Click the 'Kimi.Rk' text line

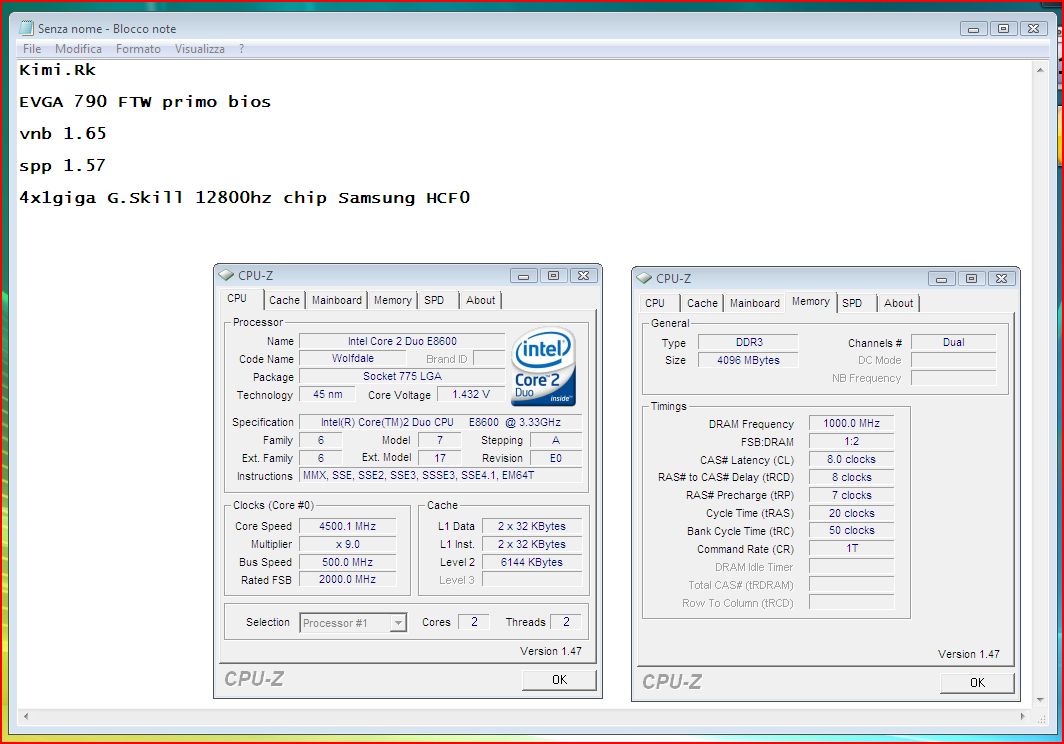tap(58, 70)
